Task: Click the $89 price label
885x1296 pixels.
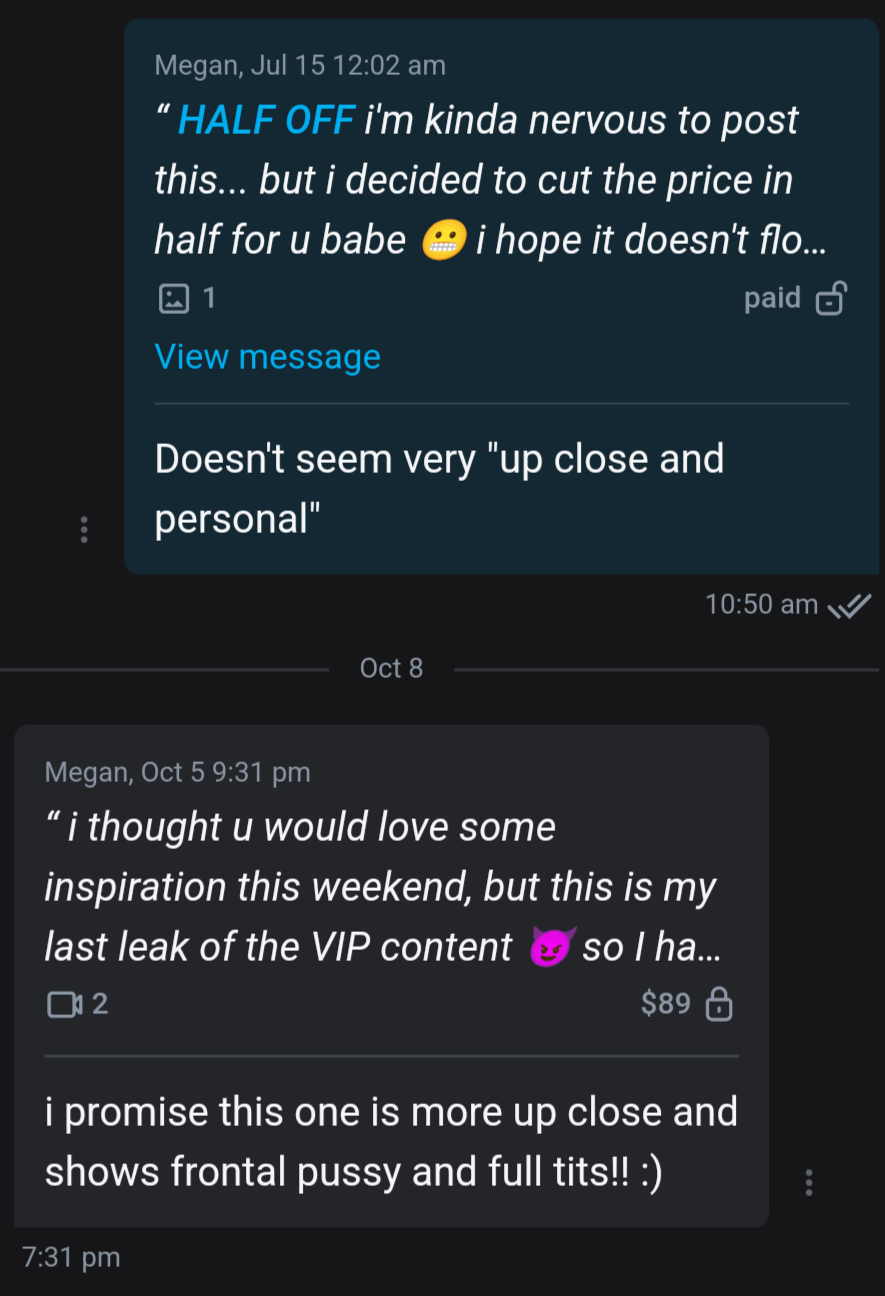Action: point(666,1004)
